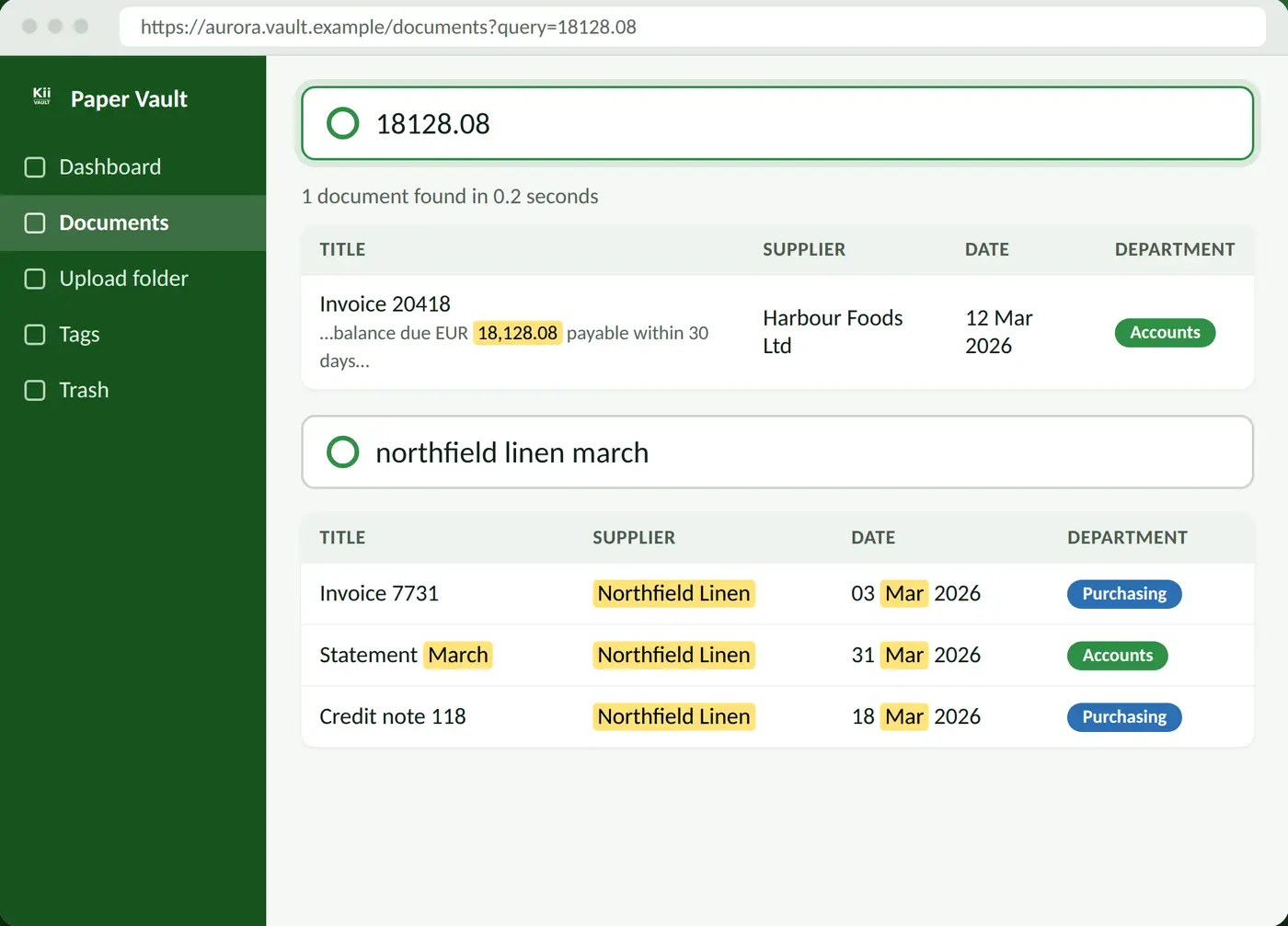Click the Paper Vault logo icon
The width and height of the screenshot is (1288, 926).
[41, 97]
